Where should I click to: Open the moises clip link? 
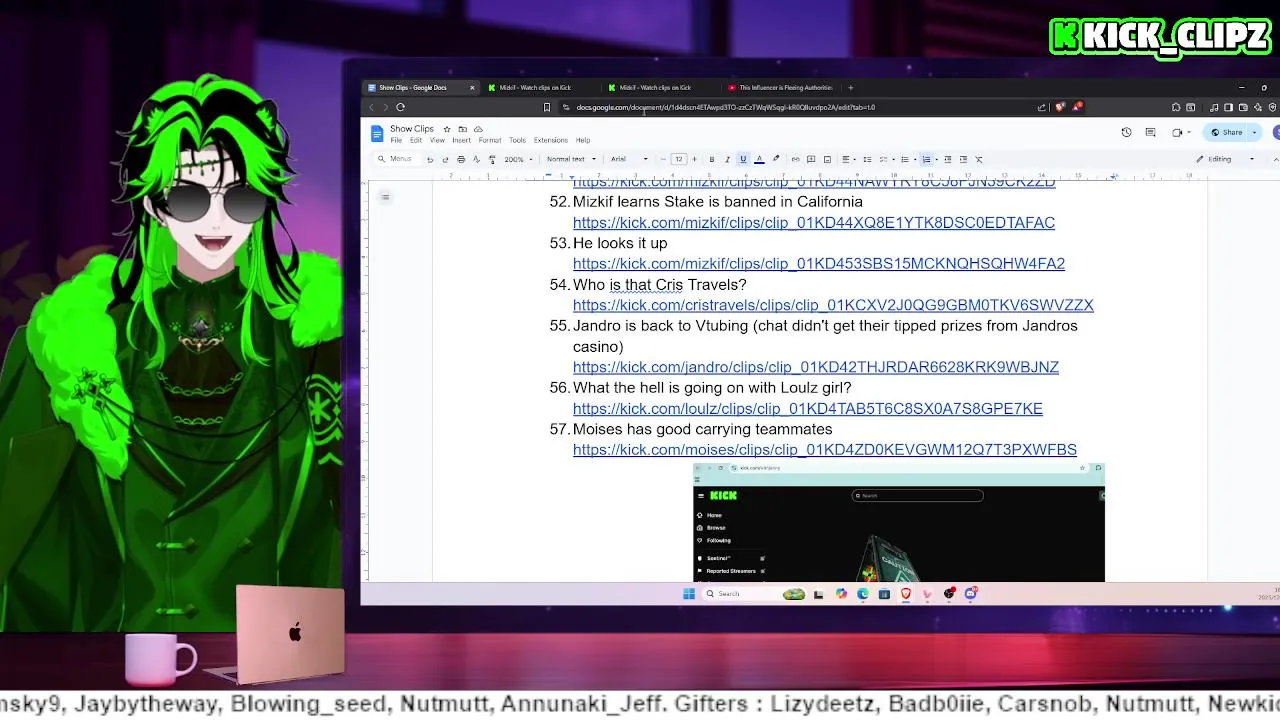[x=825, y=450]
